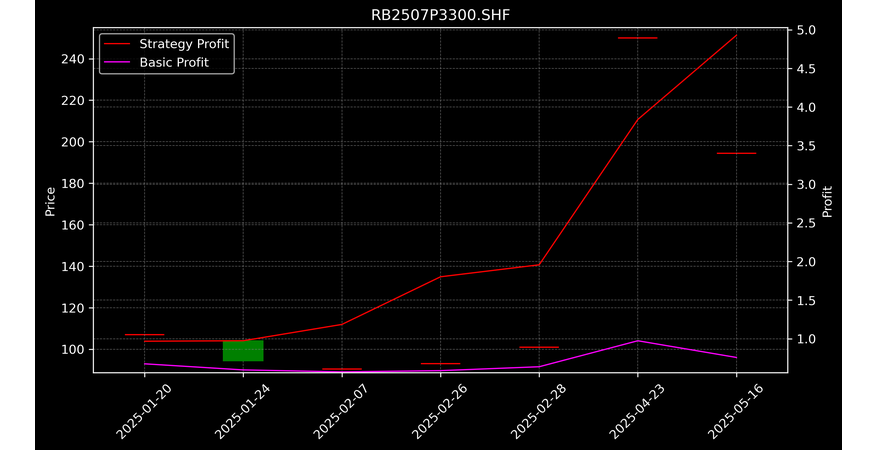This screenshot has width=878, height=450.
Task: Click the Strategy Profit line peak at 2025-05-16
Action: 736,35
